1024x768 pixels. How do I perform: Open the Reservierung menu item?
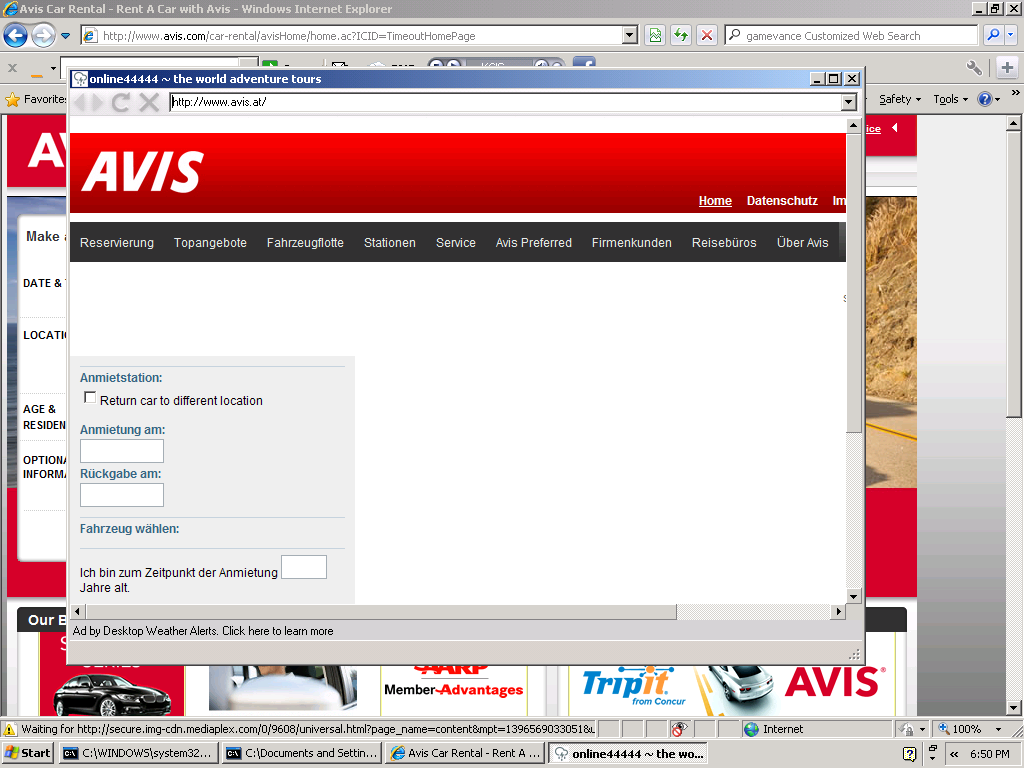(x=117, y=243)
